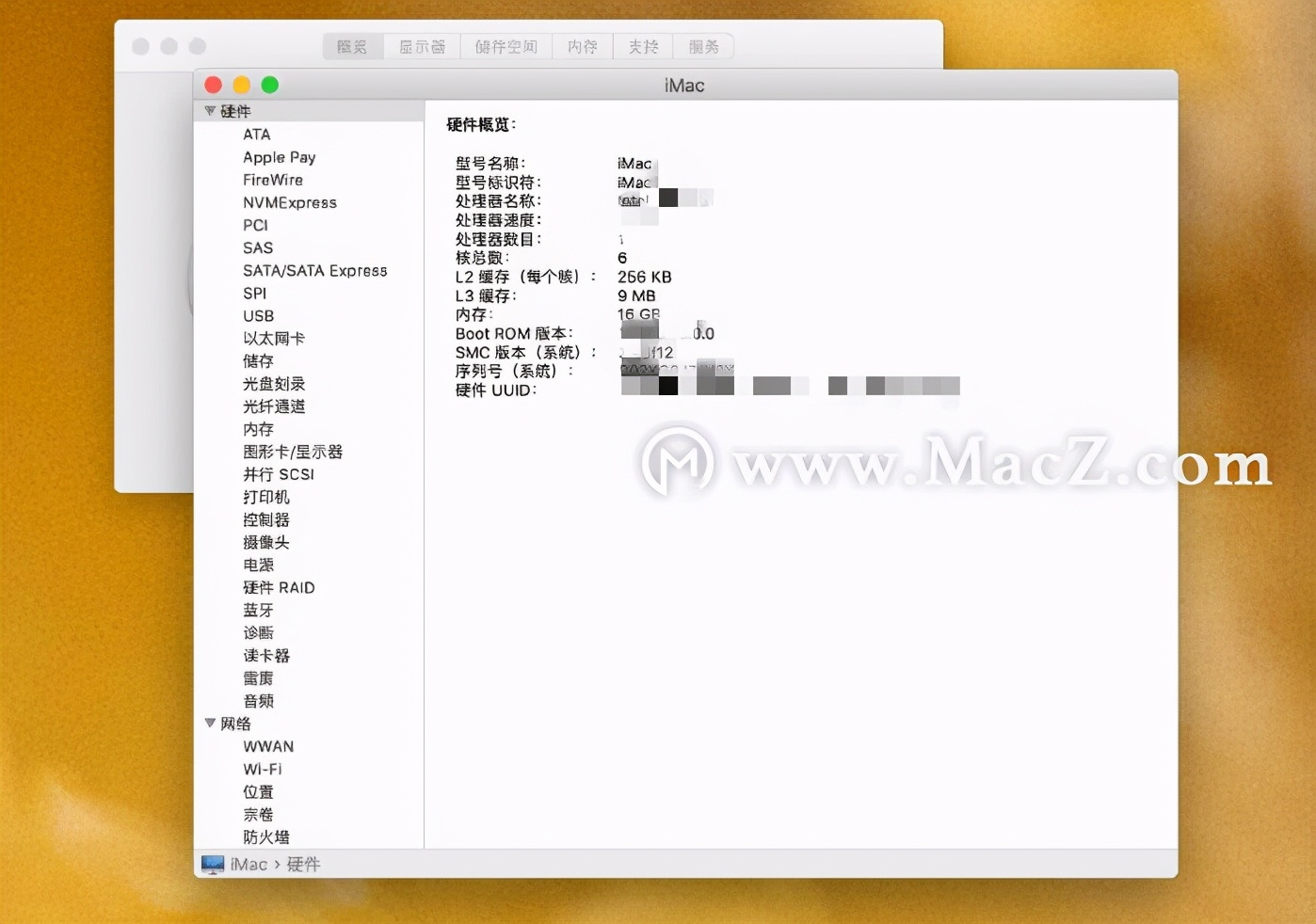
Task: Collapse the 网络 section disclosure triangle
Action: click(x=209, y=724)
